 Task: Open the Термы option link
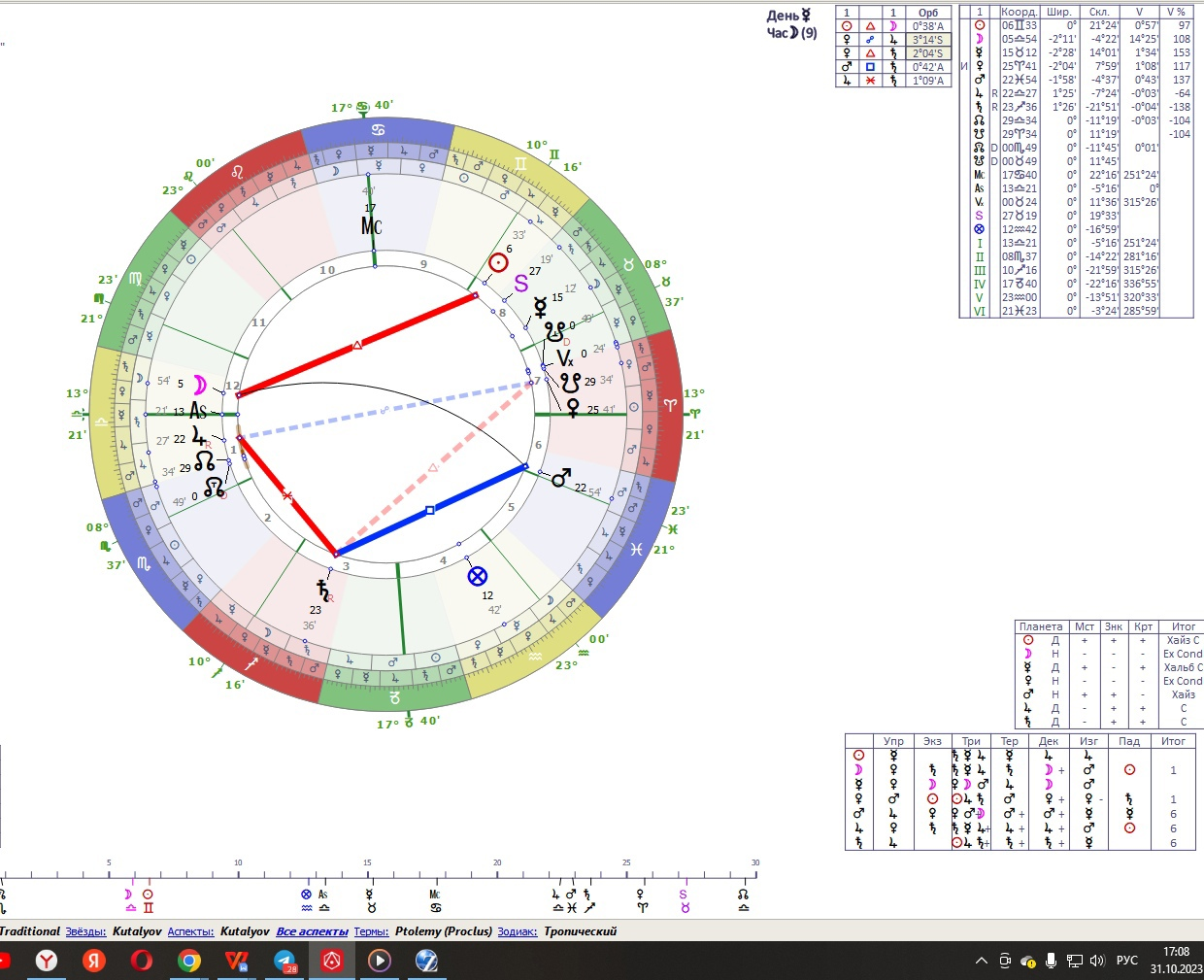point(371,931)
